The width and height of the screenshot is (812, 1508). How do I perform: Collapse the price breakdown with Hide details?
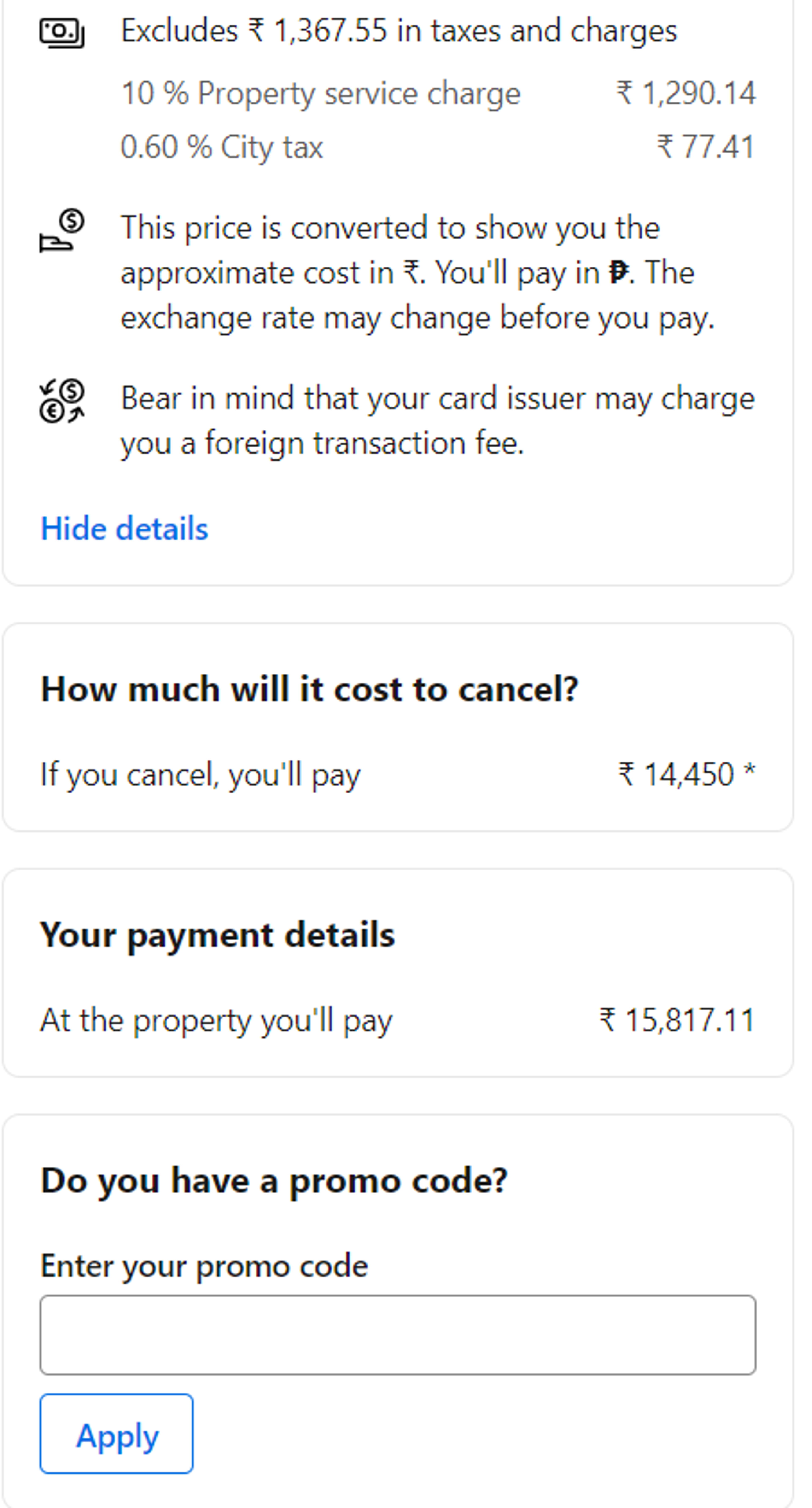coord(124,529)
